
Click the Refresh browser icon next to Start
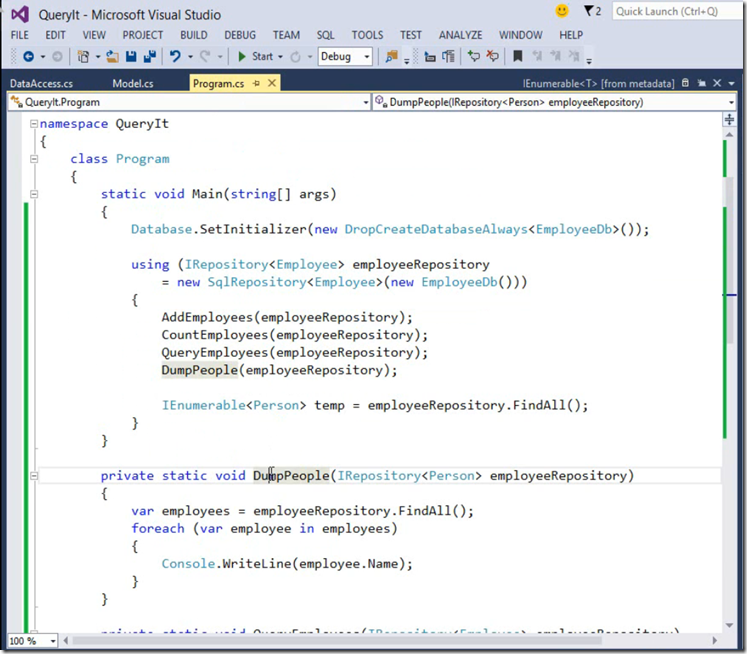(x=295, y=57)
